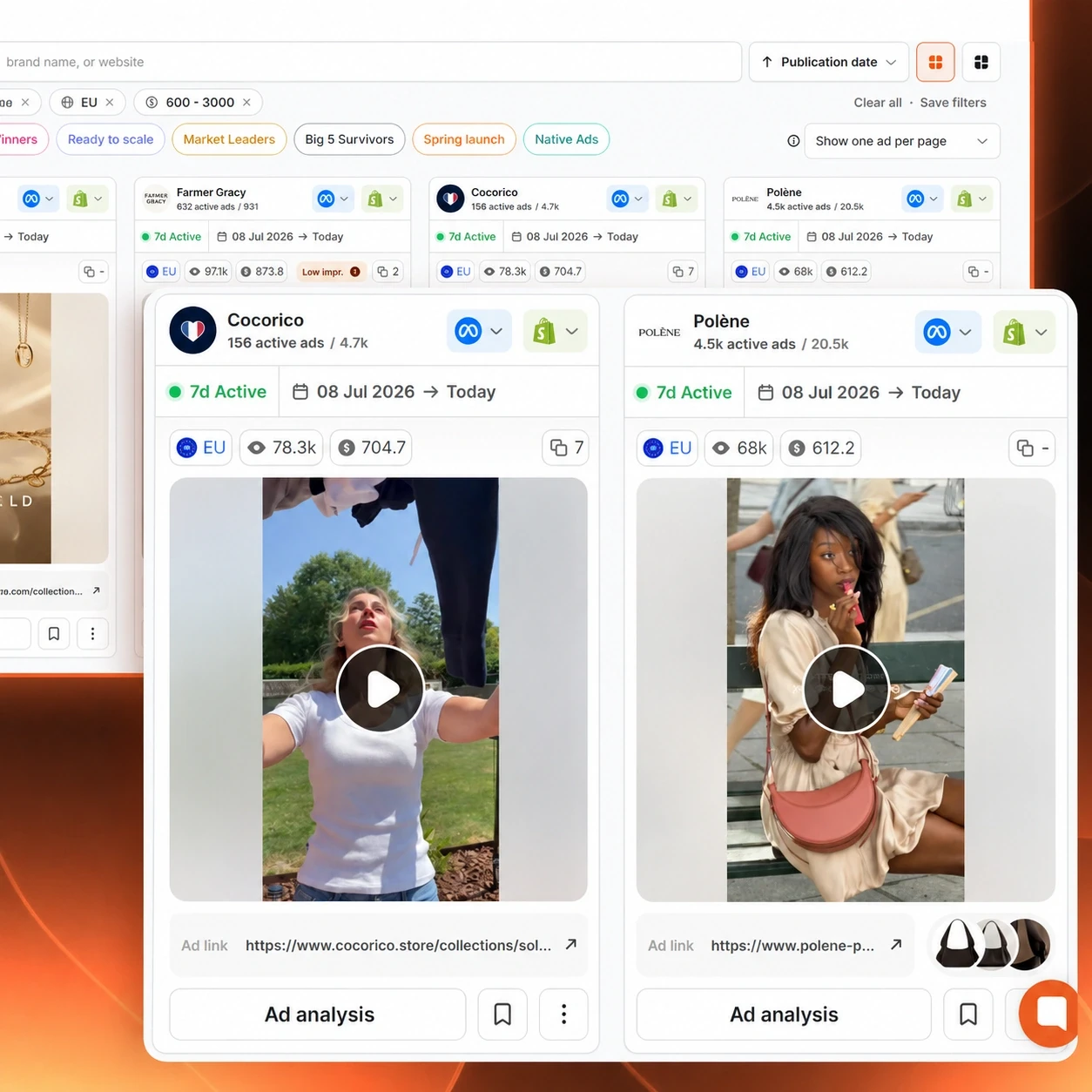
Task: Click duplicates icon on large Polène card
Action: (x=1032, y=448)
